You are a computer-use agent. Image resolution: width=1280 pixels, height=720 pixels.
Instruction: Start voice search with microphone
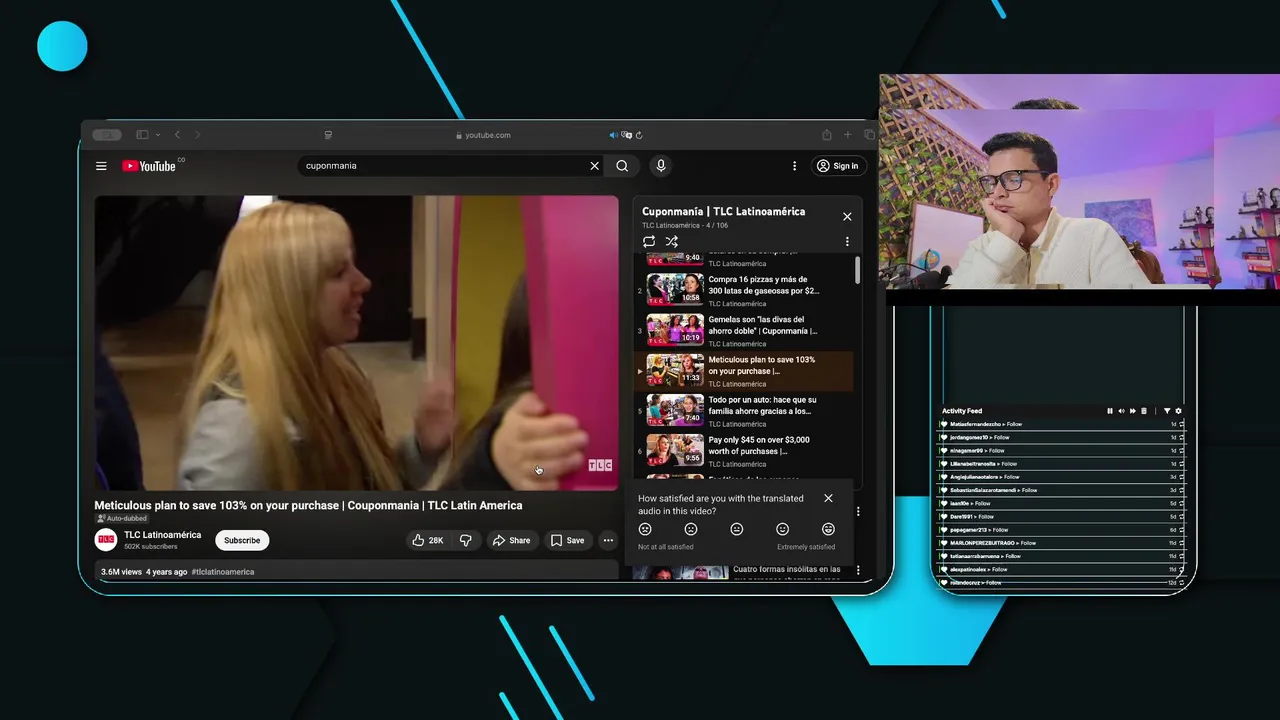pos(660,166)
